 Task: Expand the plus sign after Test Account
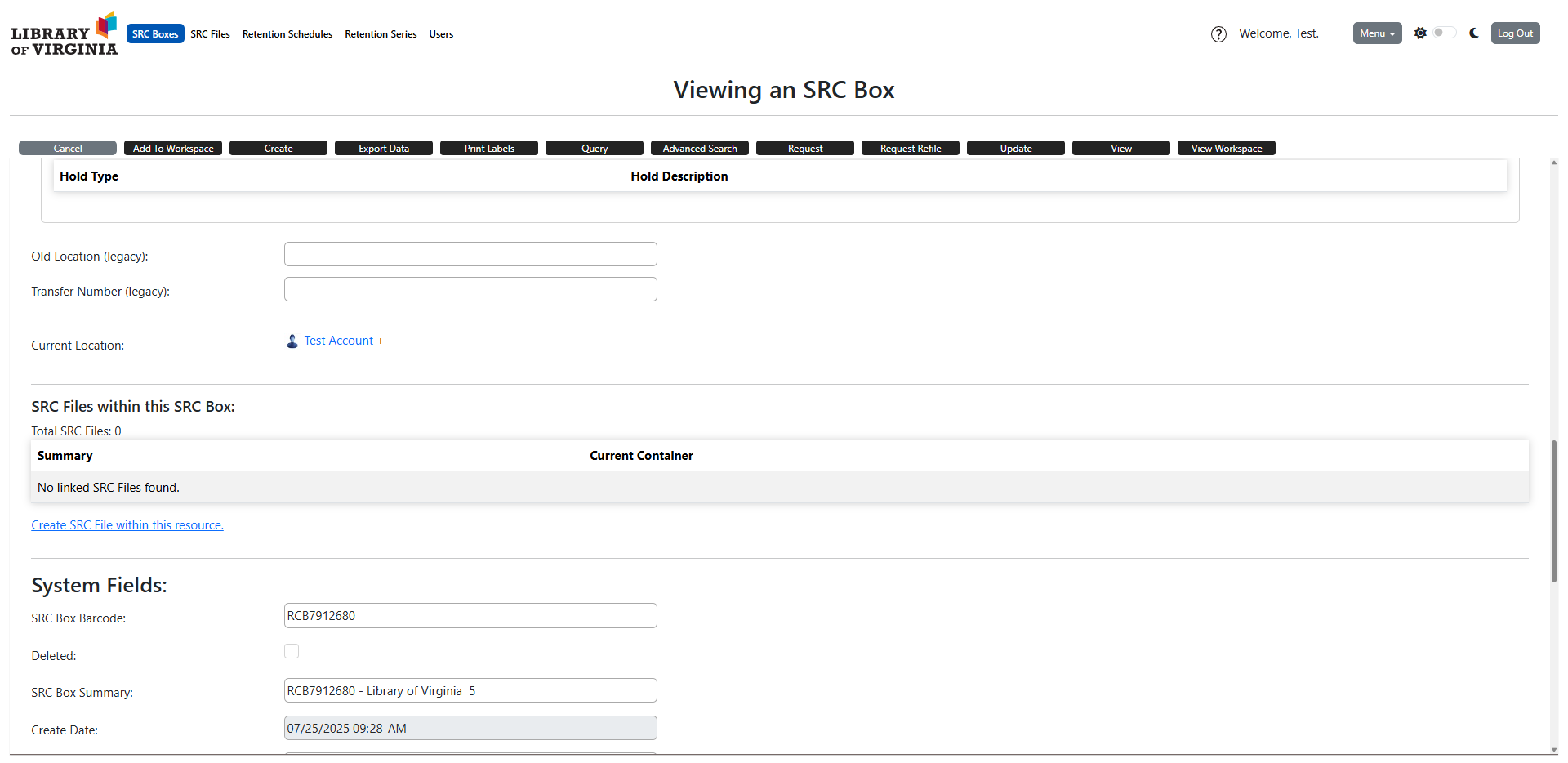[381, 341]
